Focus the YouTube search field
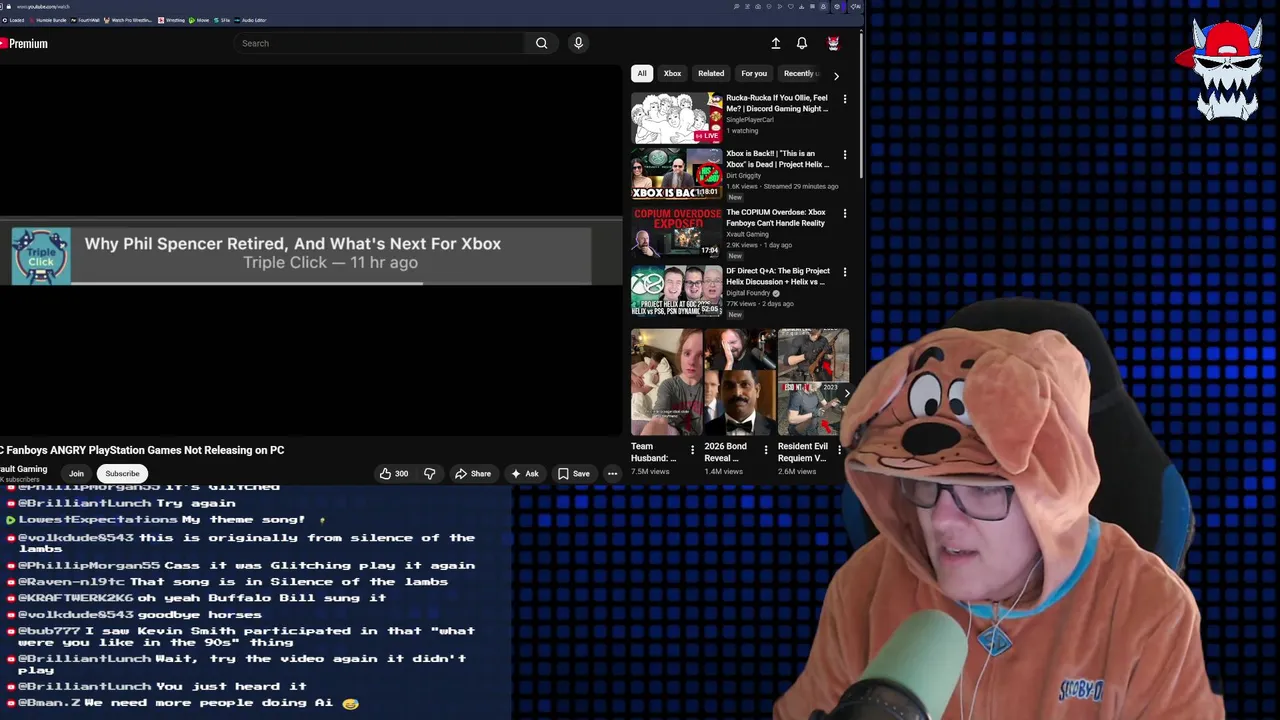Image resolution: width=1280 pixels, height=720 pixels. pyautogui.click(x=380, y=43)
